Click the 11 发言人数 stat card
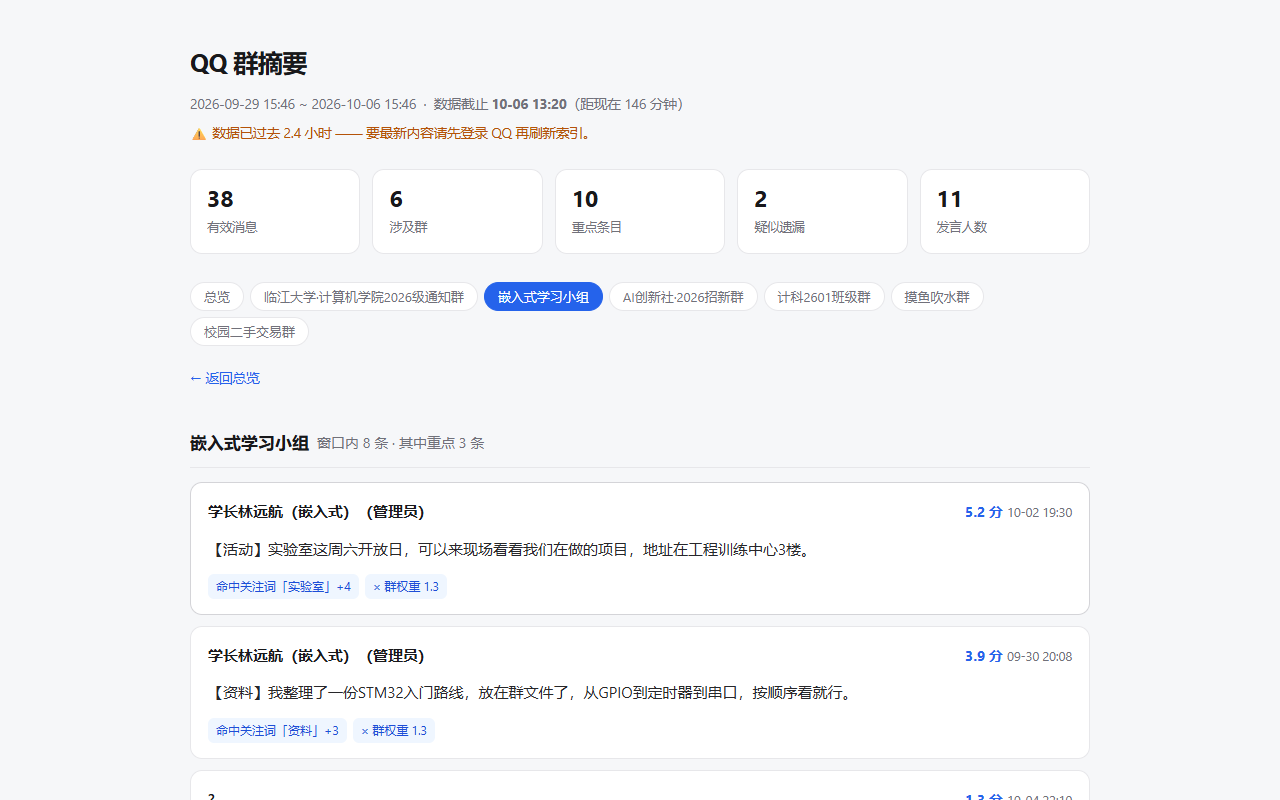Screen dimensions: 1280x800 tap(1005, 211)
